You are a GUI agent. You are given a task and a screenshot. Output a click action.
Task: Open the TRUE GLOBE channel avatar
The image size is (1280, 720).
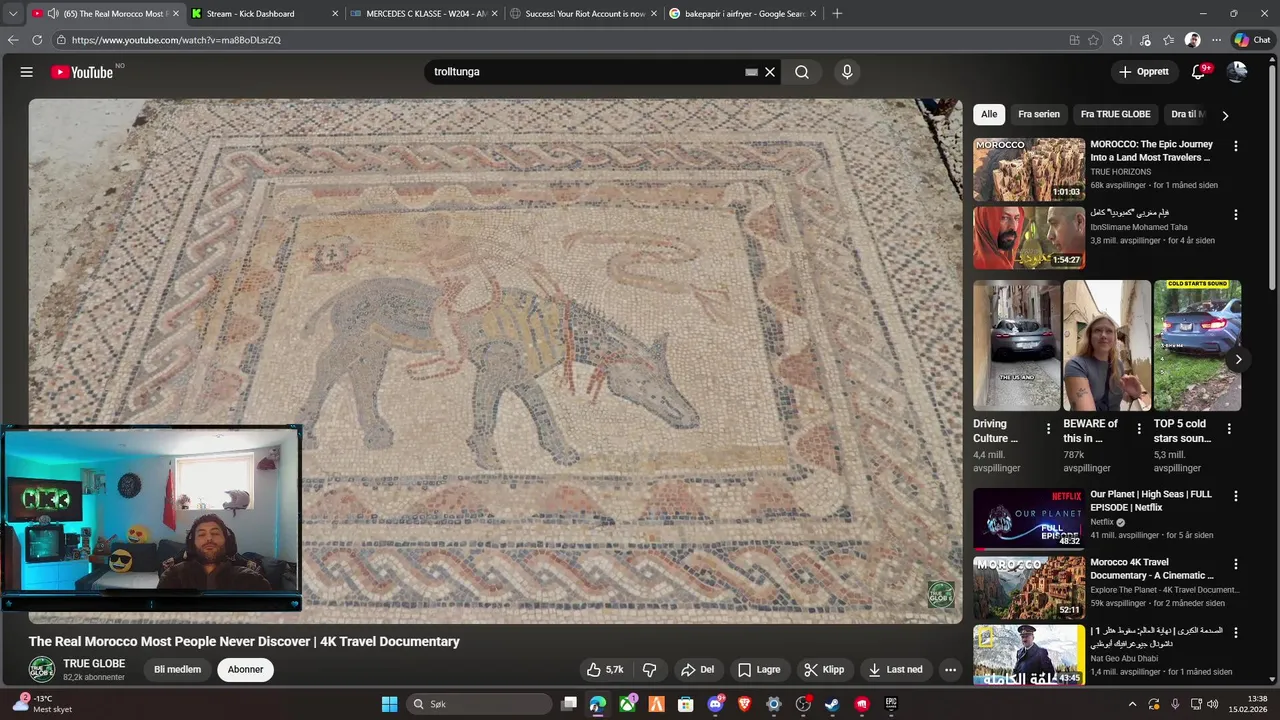coord(42,670)
